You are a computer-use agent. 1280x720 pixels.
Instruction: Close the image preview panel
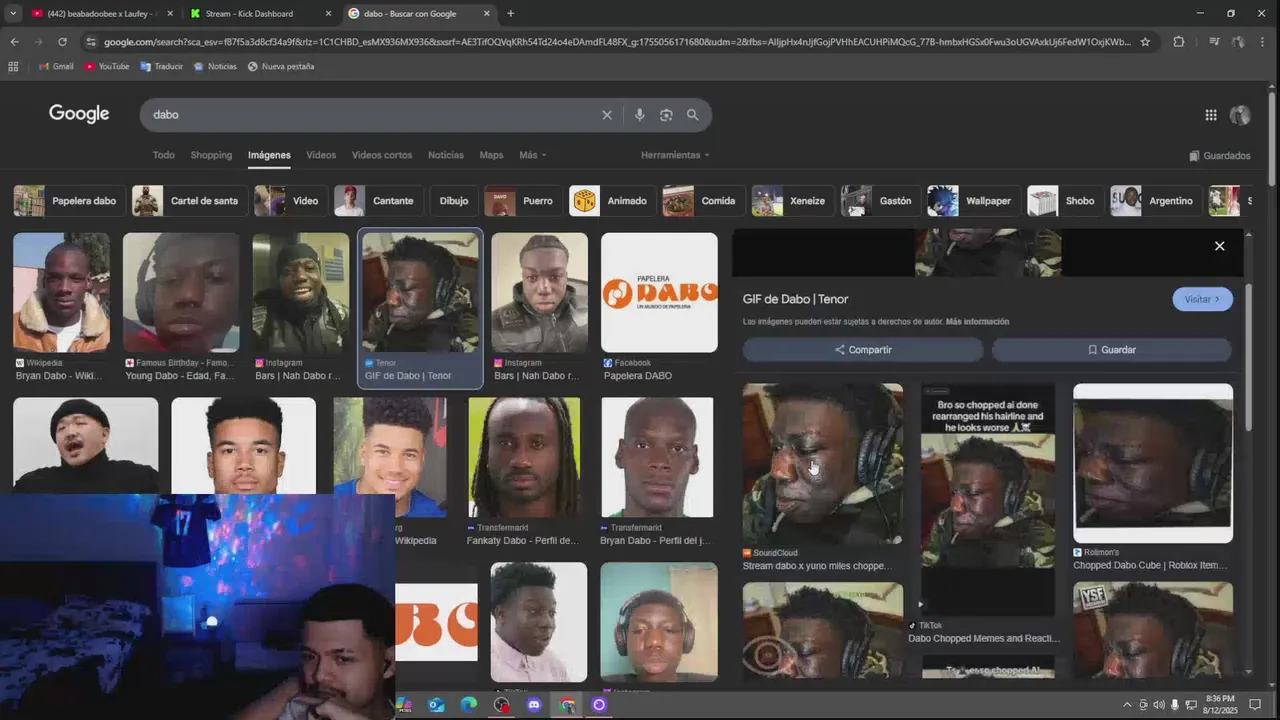[1219, 246]
